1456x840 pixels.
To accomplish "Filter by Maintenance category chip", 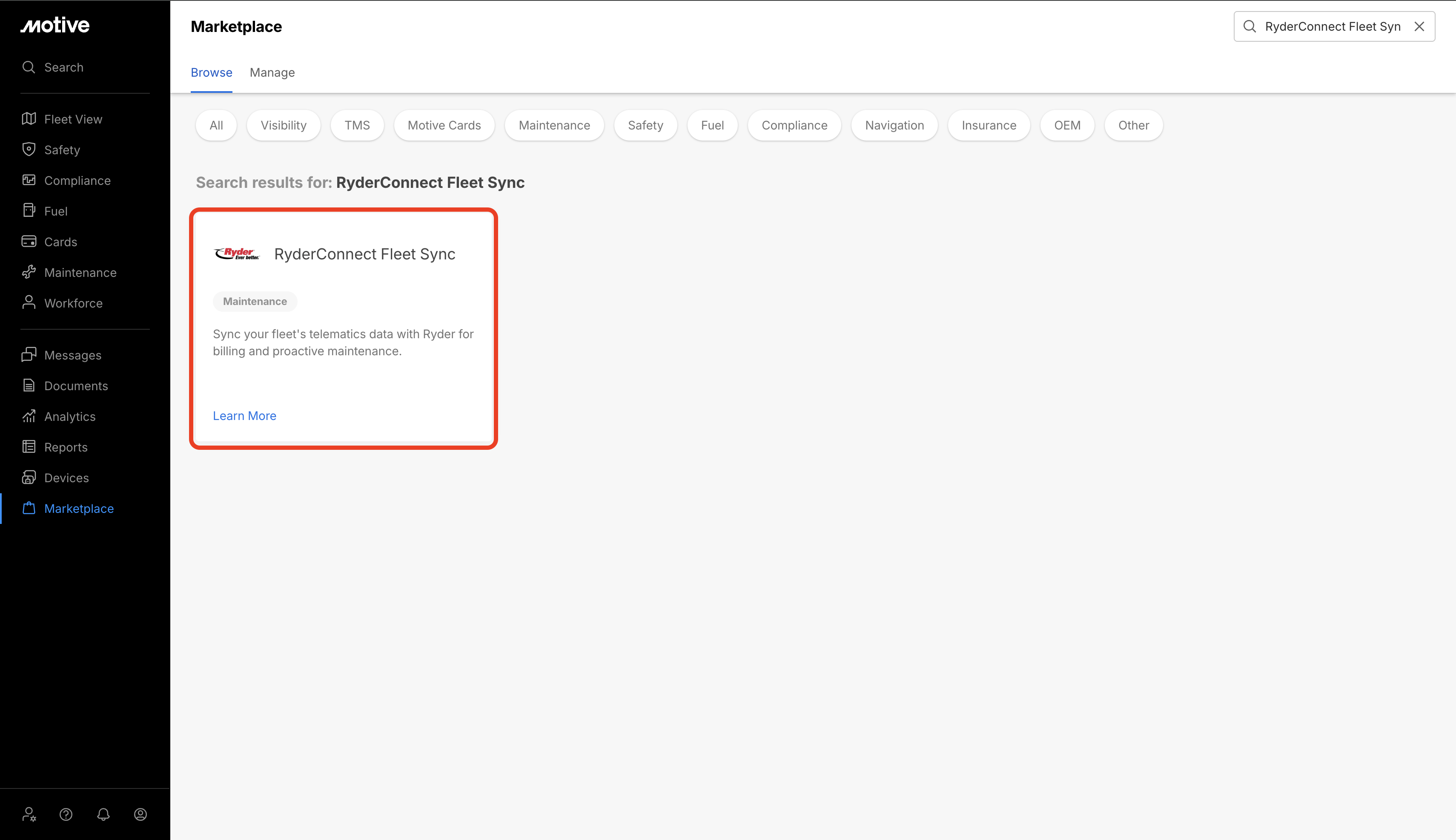I will [x=555, y=125].
